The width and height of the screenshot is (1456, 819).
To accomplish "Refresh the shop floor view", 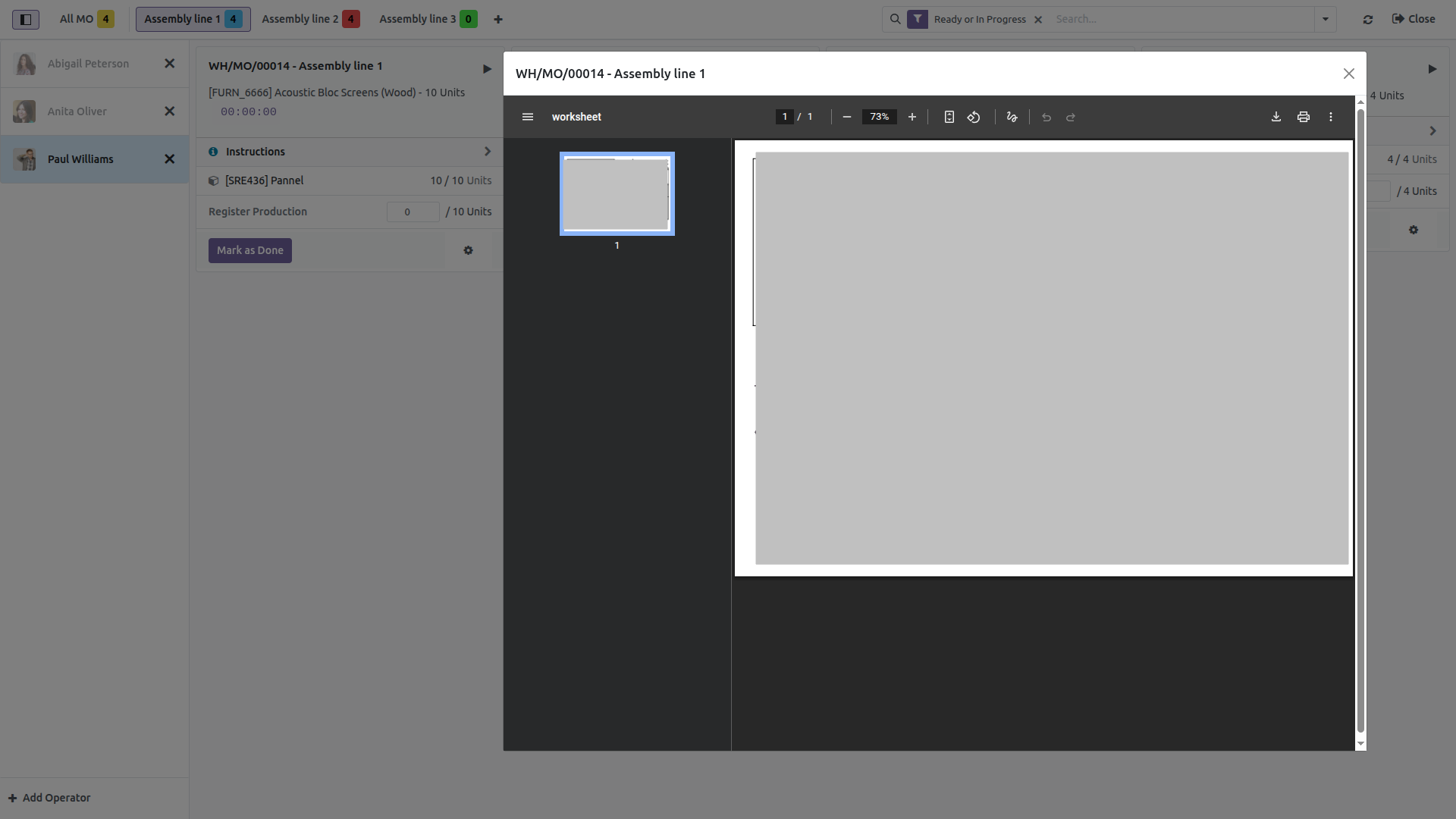I will (1368, 19).
